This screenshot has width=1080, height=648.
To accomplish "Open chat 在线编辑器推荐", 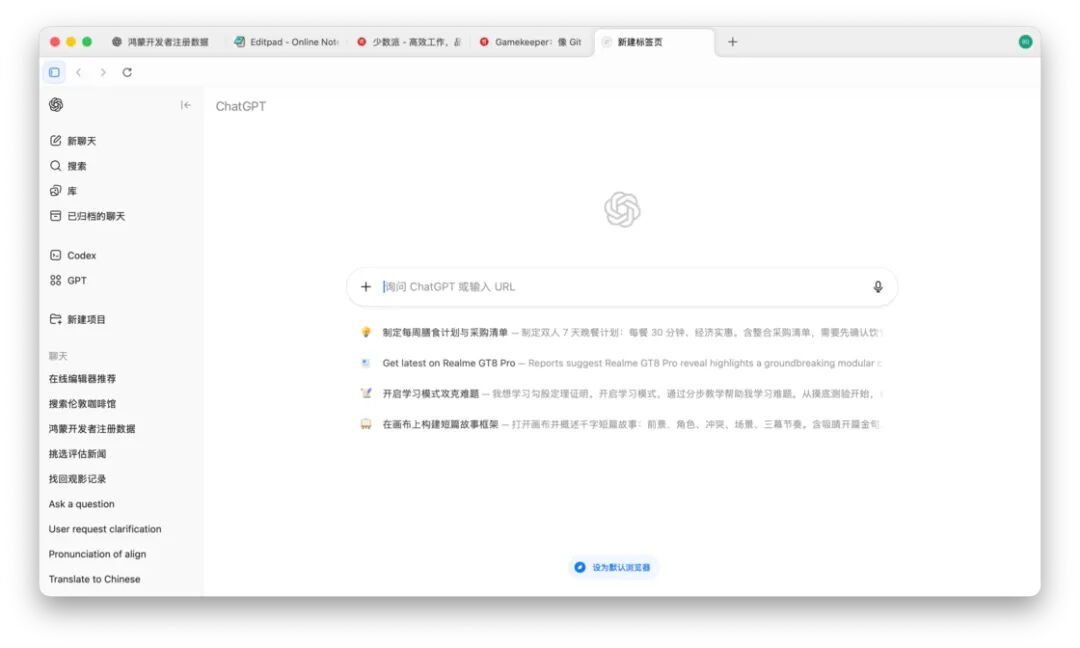I will click(x=82, y=379).
